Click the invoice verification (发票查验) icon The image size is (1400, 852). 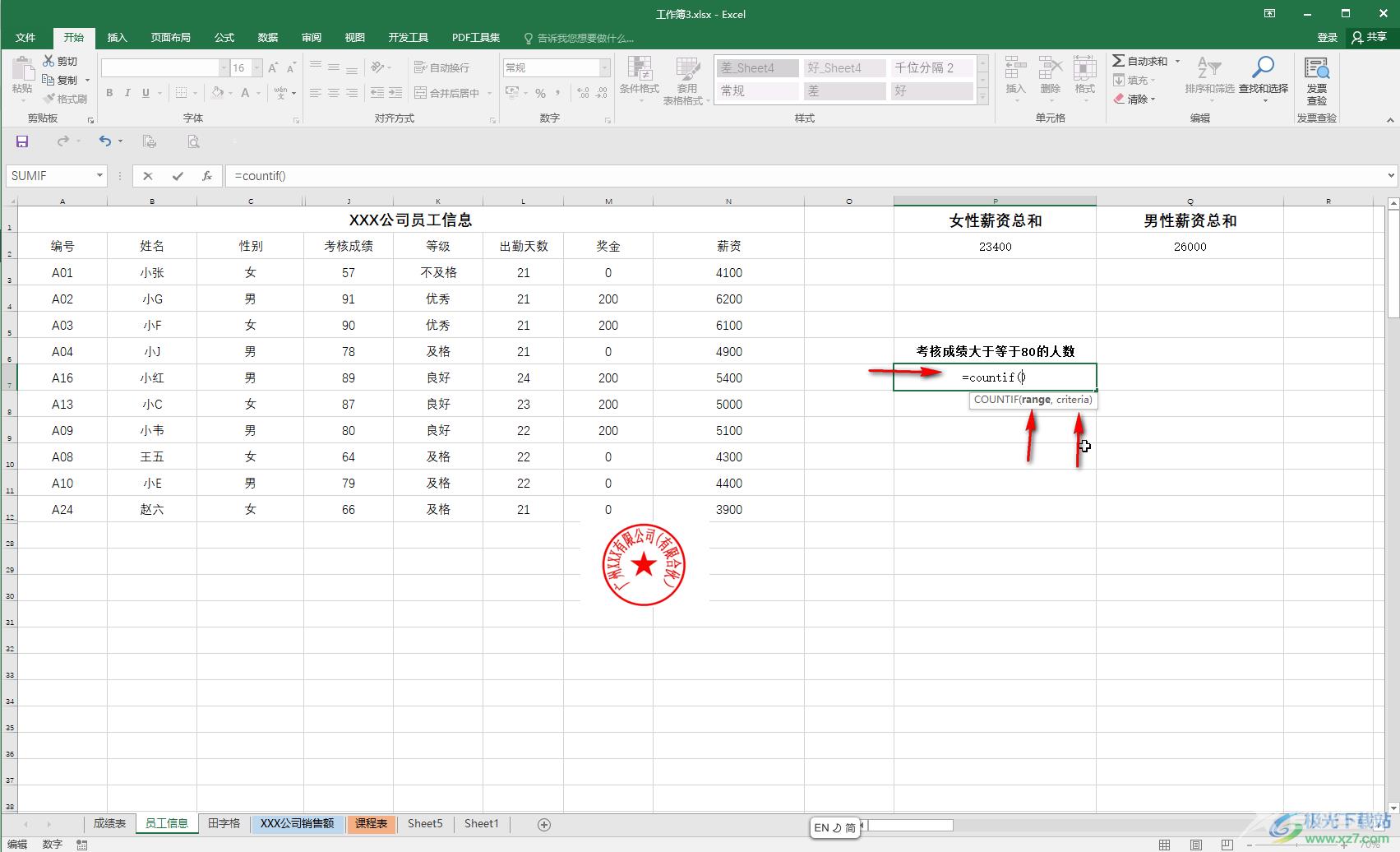[x=1317, y=81]
